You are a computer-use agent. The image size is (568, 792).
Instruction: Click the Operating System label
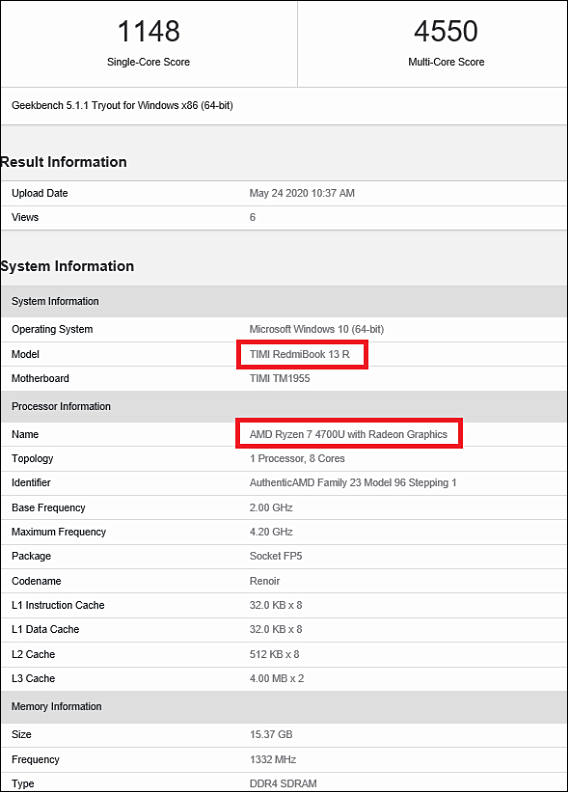point(52,329)
